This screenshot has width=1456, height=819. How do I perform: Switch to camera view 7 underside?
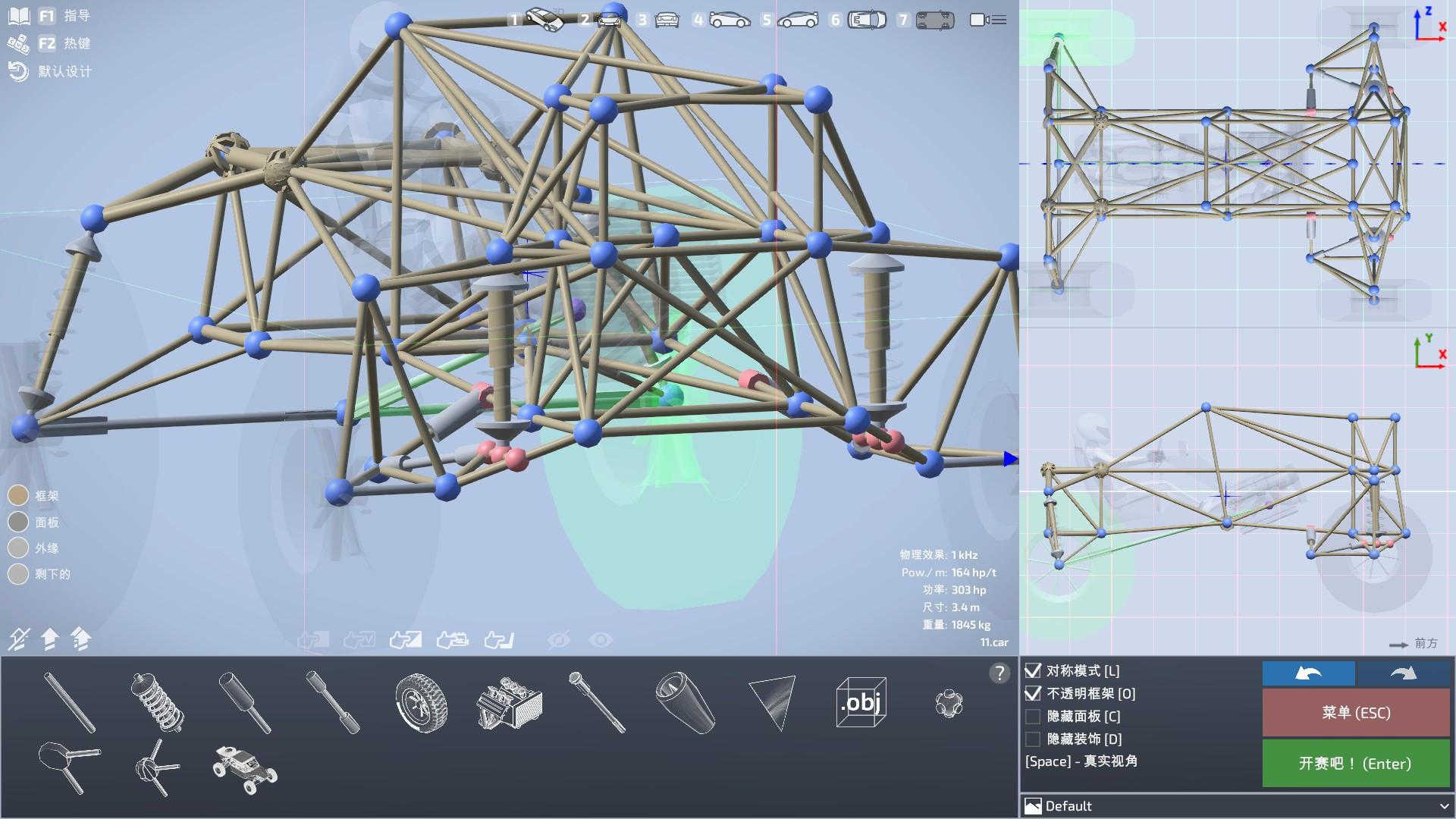927,20
